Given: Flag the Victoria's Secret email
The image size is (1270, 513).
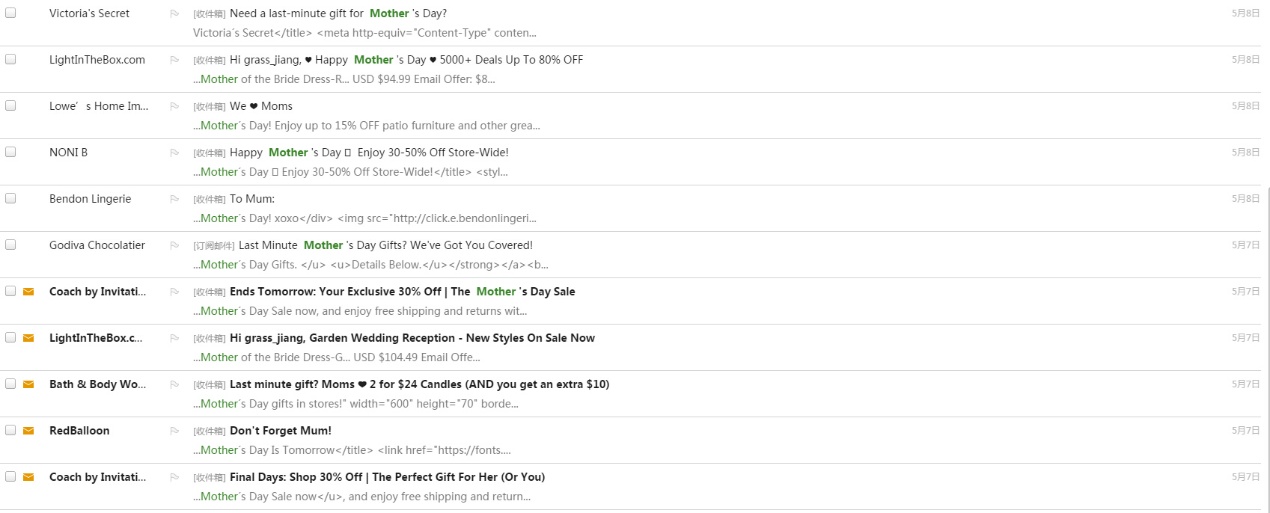Looking at the screenshot, I should click(175, 14).
